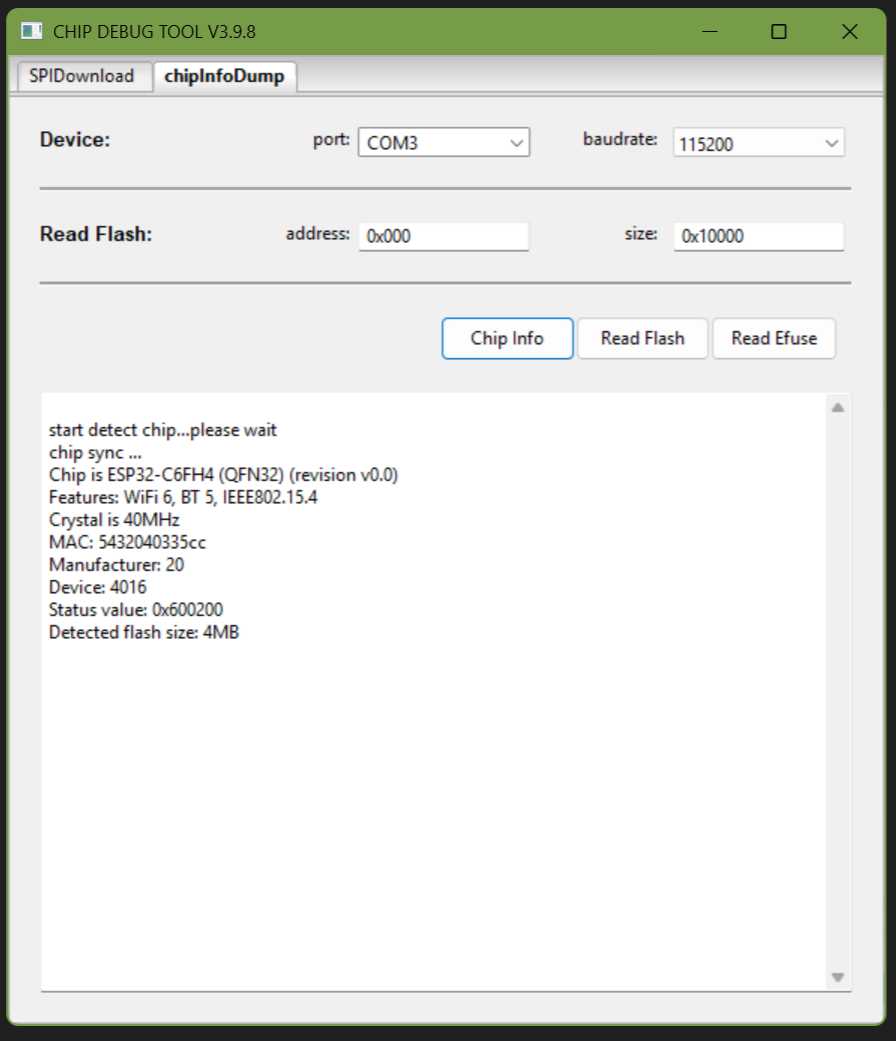Minimize the Chip Debug Tool window

click(709, 31)
